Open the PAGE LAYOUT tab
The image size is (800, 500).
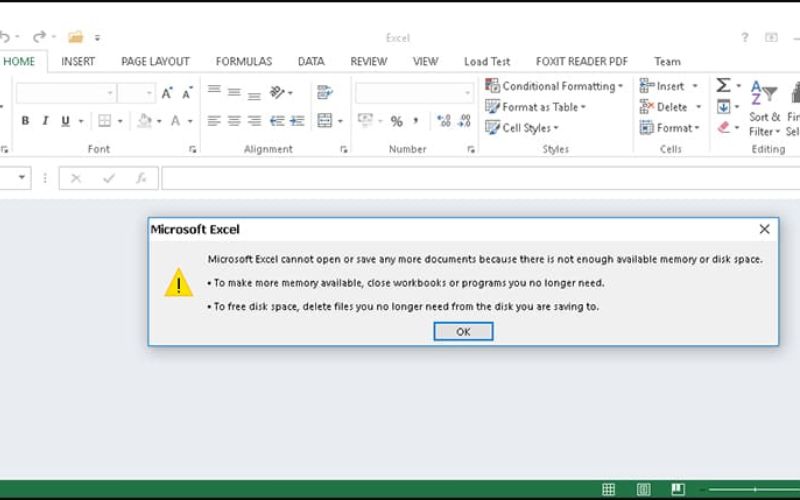point(155,62)
